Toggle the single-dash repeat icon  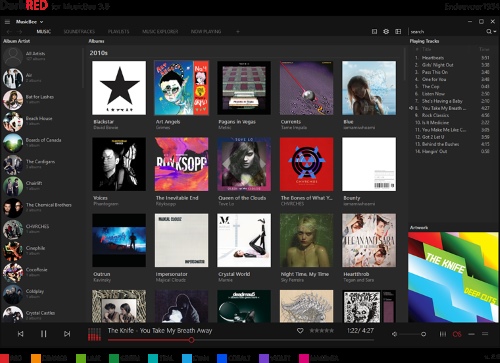point(471,334)
